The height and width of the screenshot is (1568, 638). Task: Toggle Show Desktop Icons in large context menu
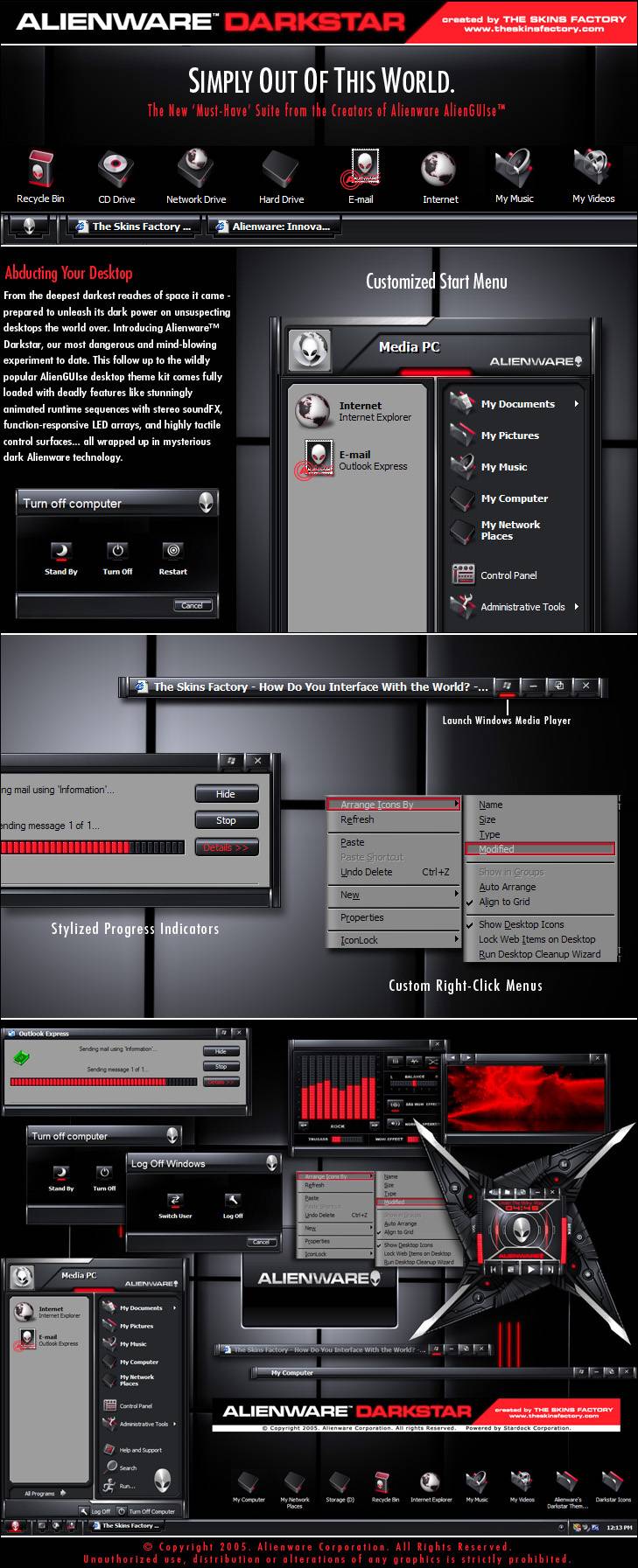pos(521,924)
